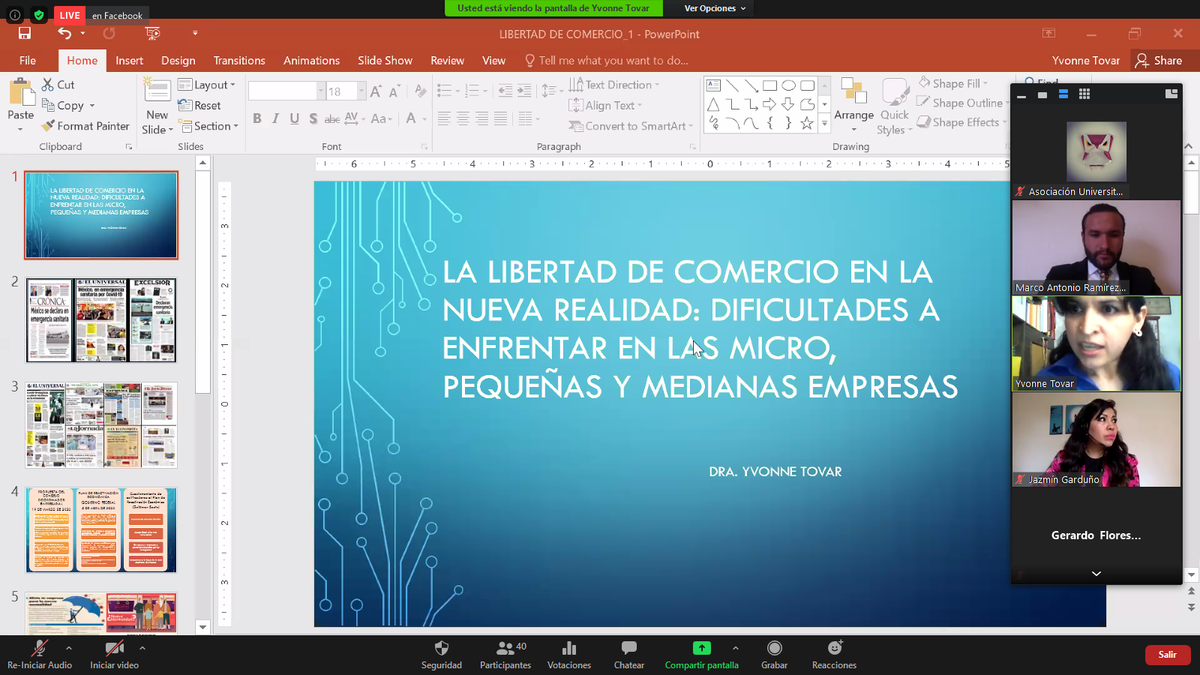Toggle Align Left text alignment
Screen dimensions: 1200x675
click(444, 118)
